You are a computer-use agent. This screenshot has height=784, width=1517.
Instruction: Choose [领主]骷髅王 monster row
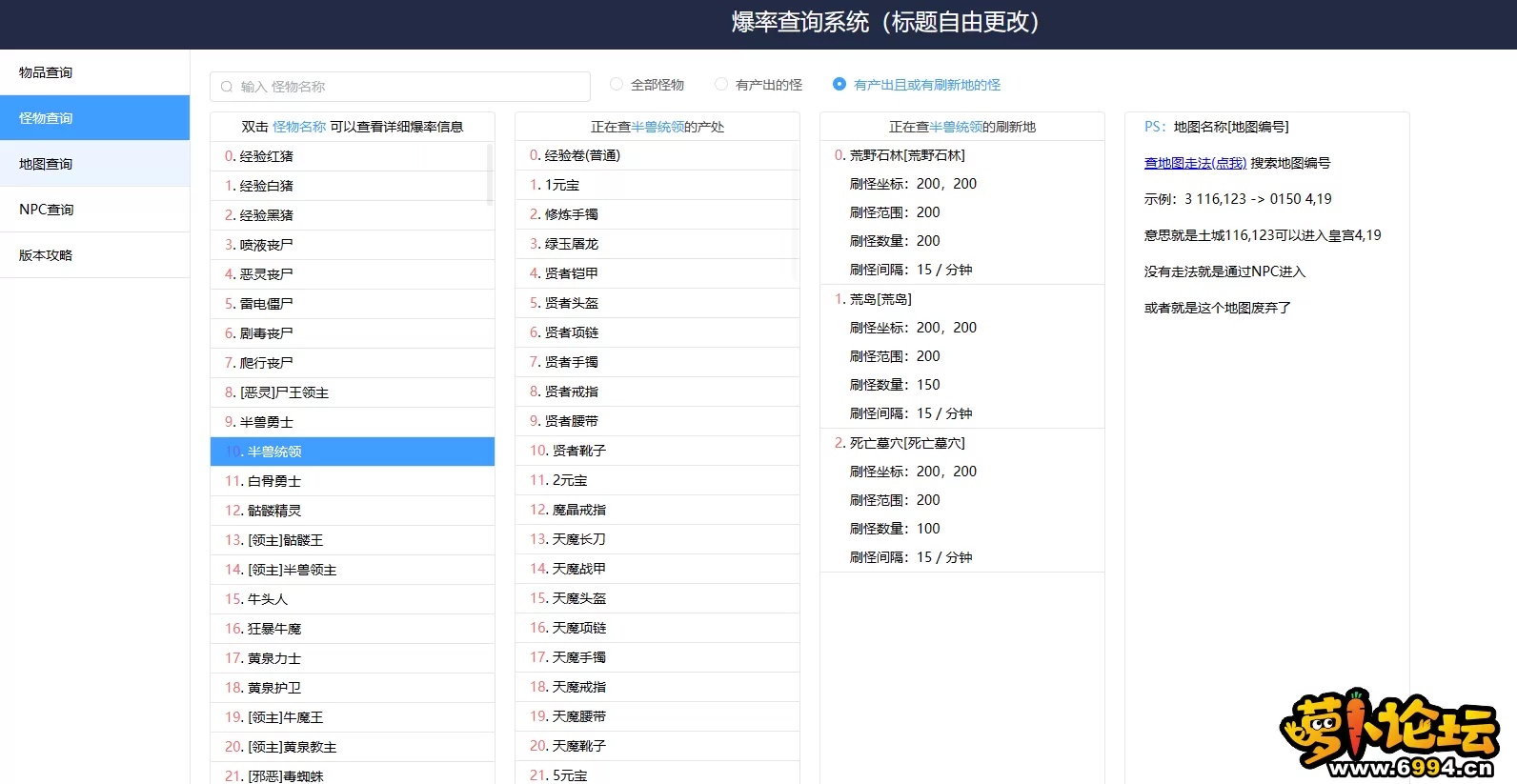click(352, 540)
